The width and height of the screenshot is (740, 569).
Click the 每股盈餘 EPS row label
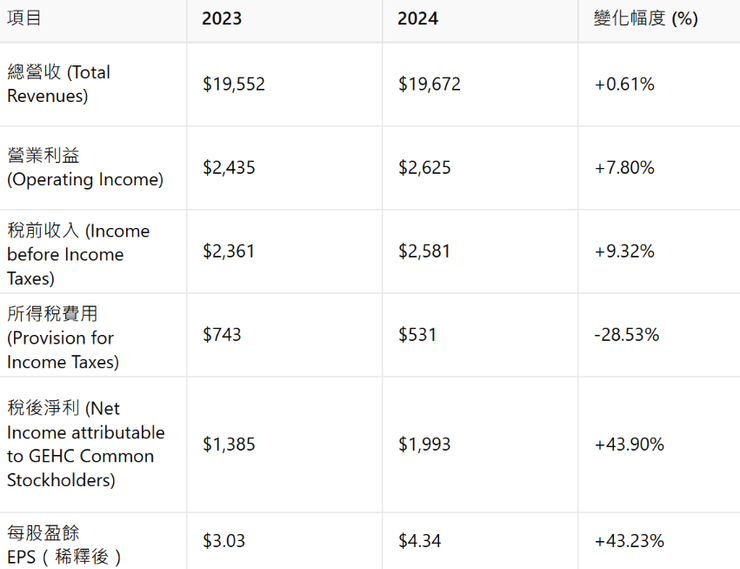(64, 545)
